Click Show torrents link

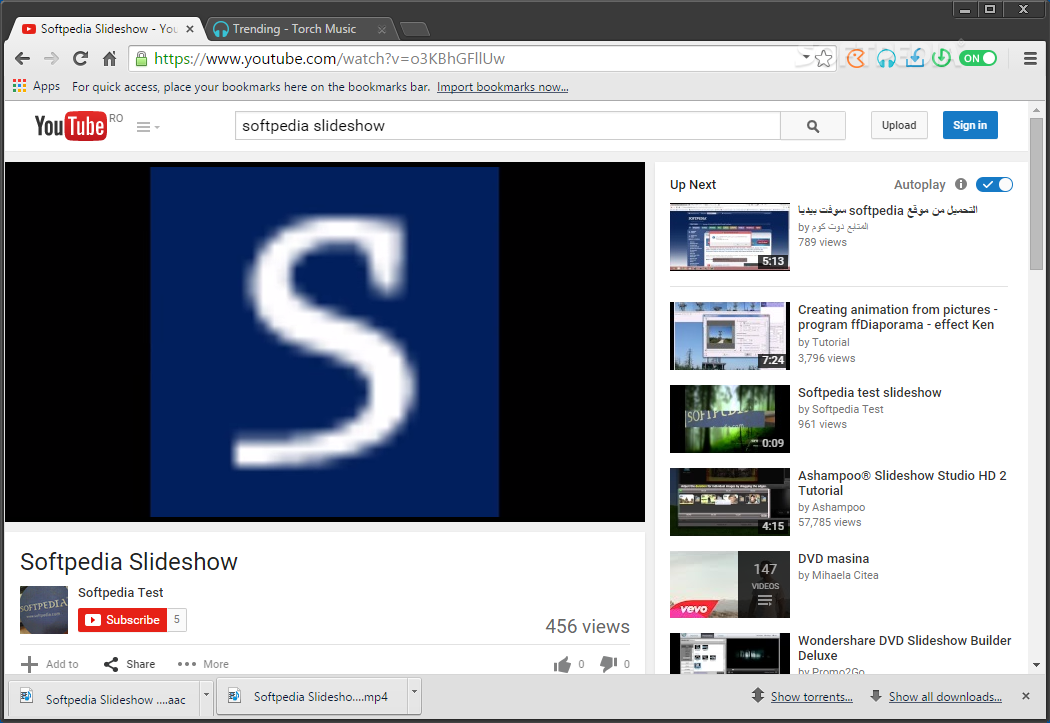(x=812, y=697)
